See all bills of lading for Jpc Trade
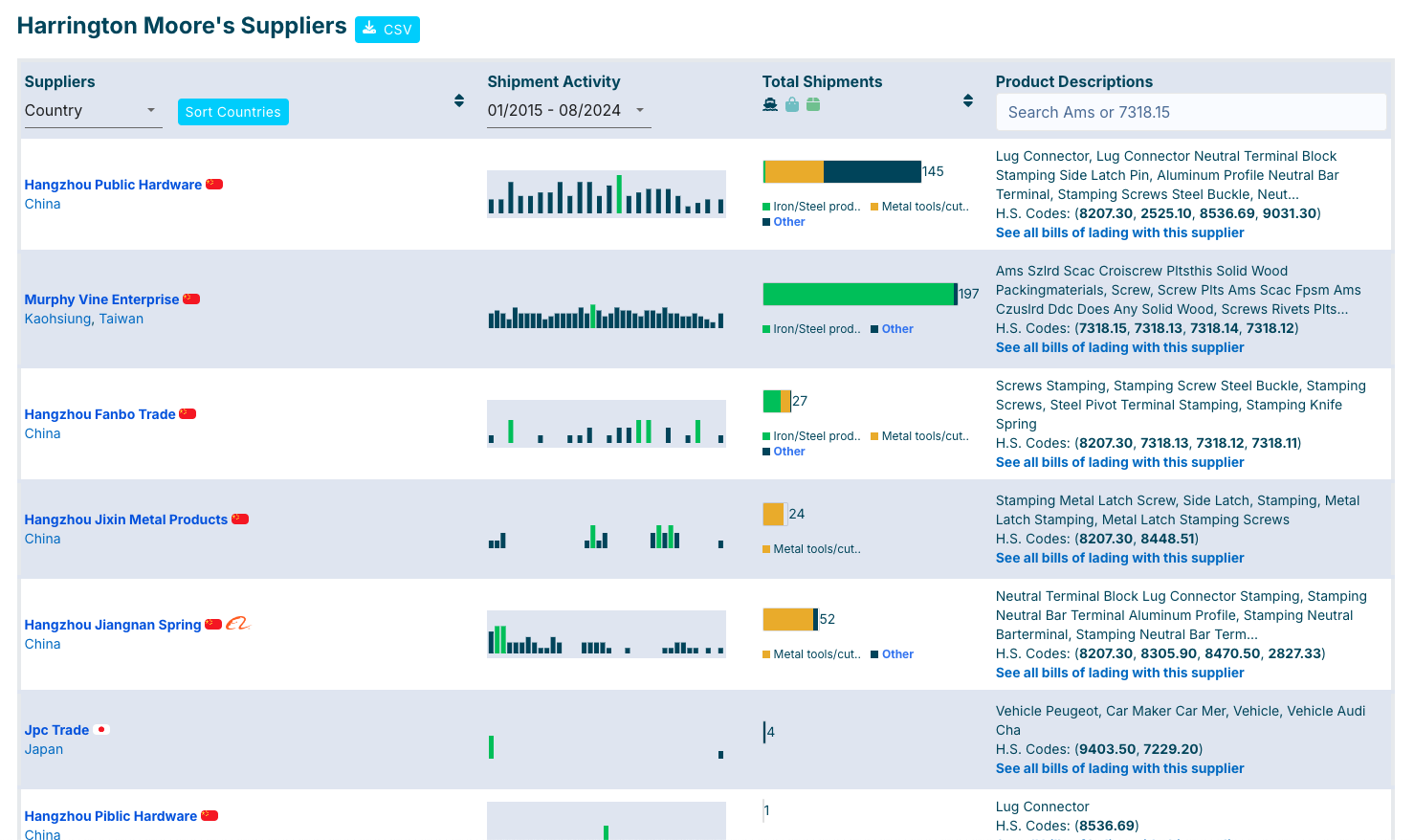Screen dimensions: 1414x840 coord(1119,768)
